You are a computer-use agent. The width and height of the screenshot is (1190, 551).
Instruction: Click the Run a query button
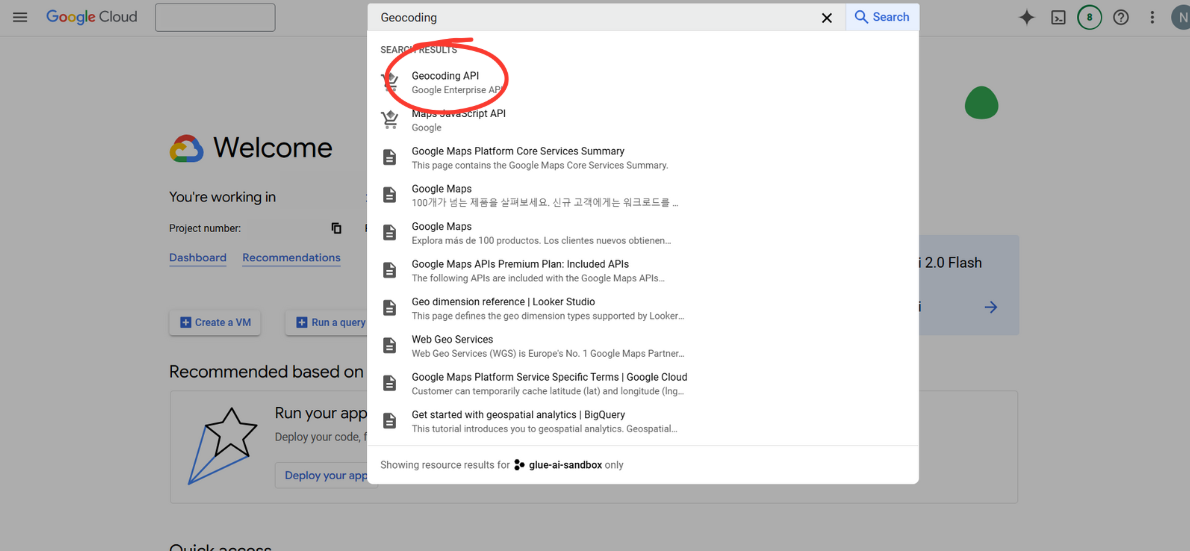(327, 323)
